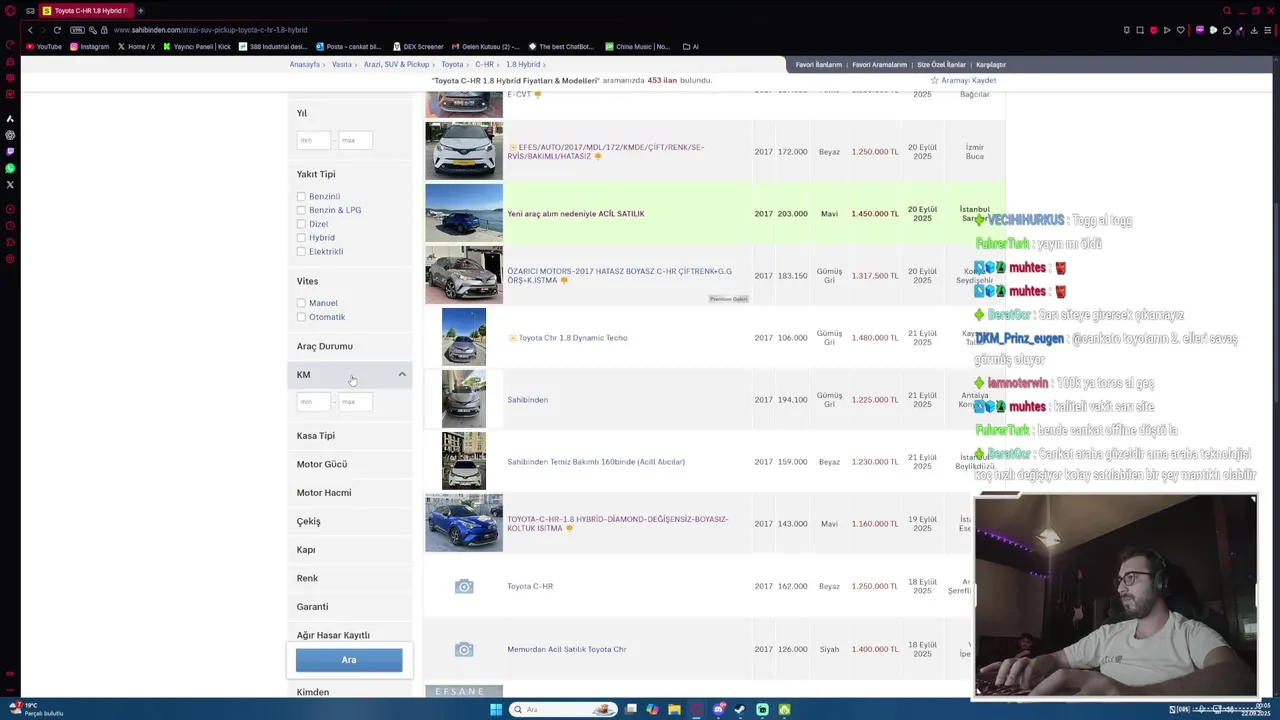This screenshot has width=1280, height=720.
Task: Open Instagram bookmark
Action: point(89,47)
